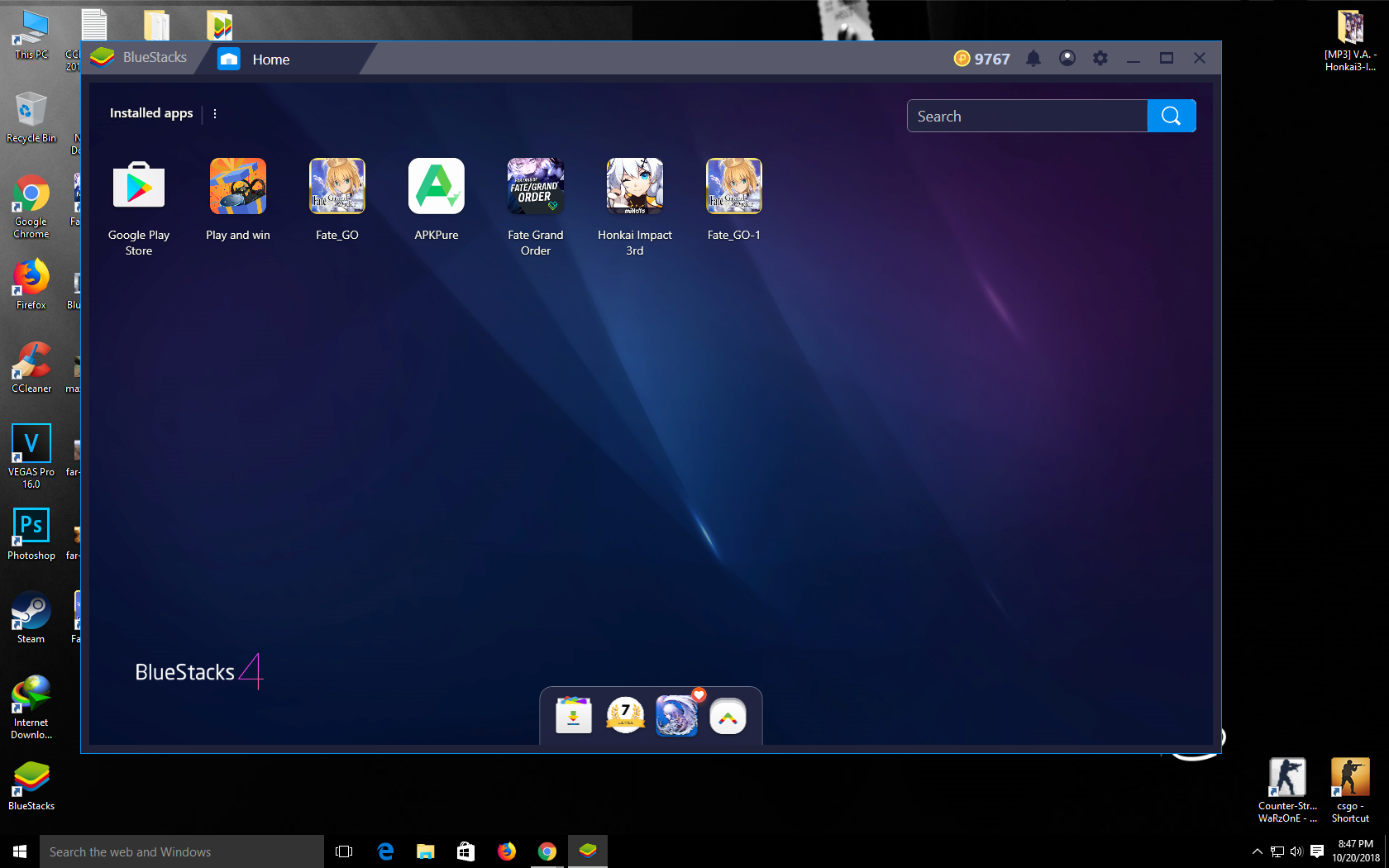Viewport: 1389px width, 868px height.
Task: Select Counter-Strike WaRzOnE desktop shortcut
Action: (x=1287, y=791)
